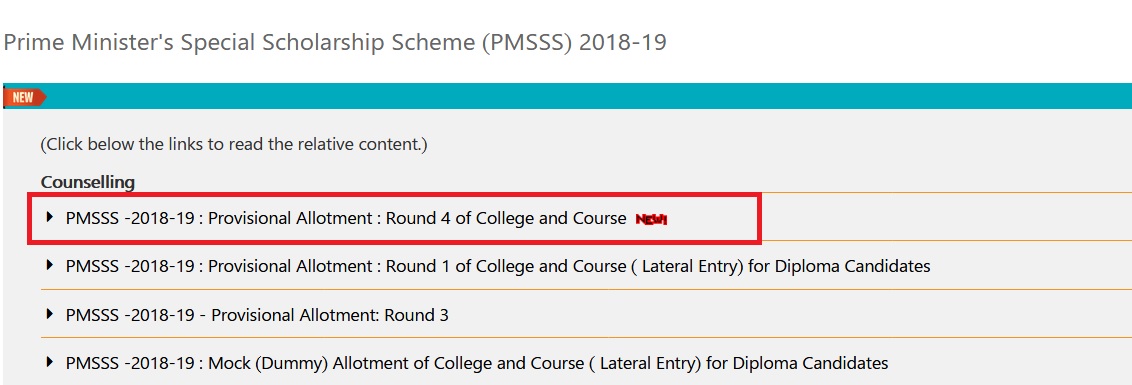
Task: Click the arrow icon beside Round 4 allotment
Action: [50, 217]
